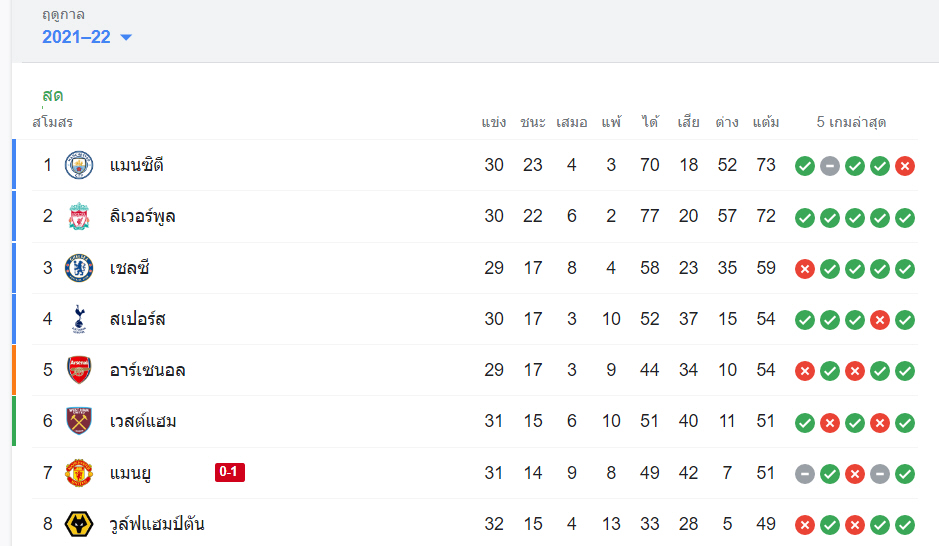Click the Chelsea club crest
Image resolution: width=939 pixels, height=546 pixels.
[x=79, y=268]
